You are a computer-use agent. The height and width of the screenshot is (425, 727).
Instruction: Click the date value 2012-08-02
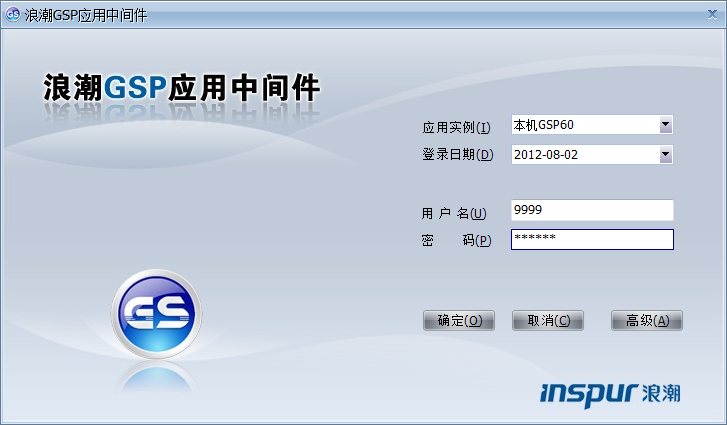pos(546,155)
